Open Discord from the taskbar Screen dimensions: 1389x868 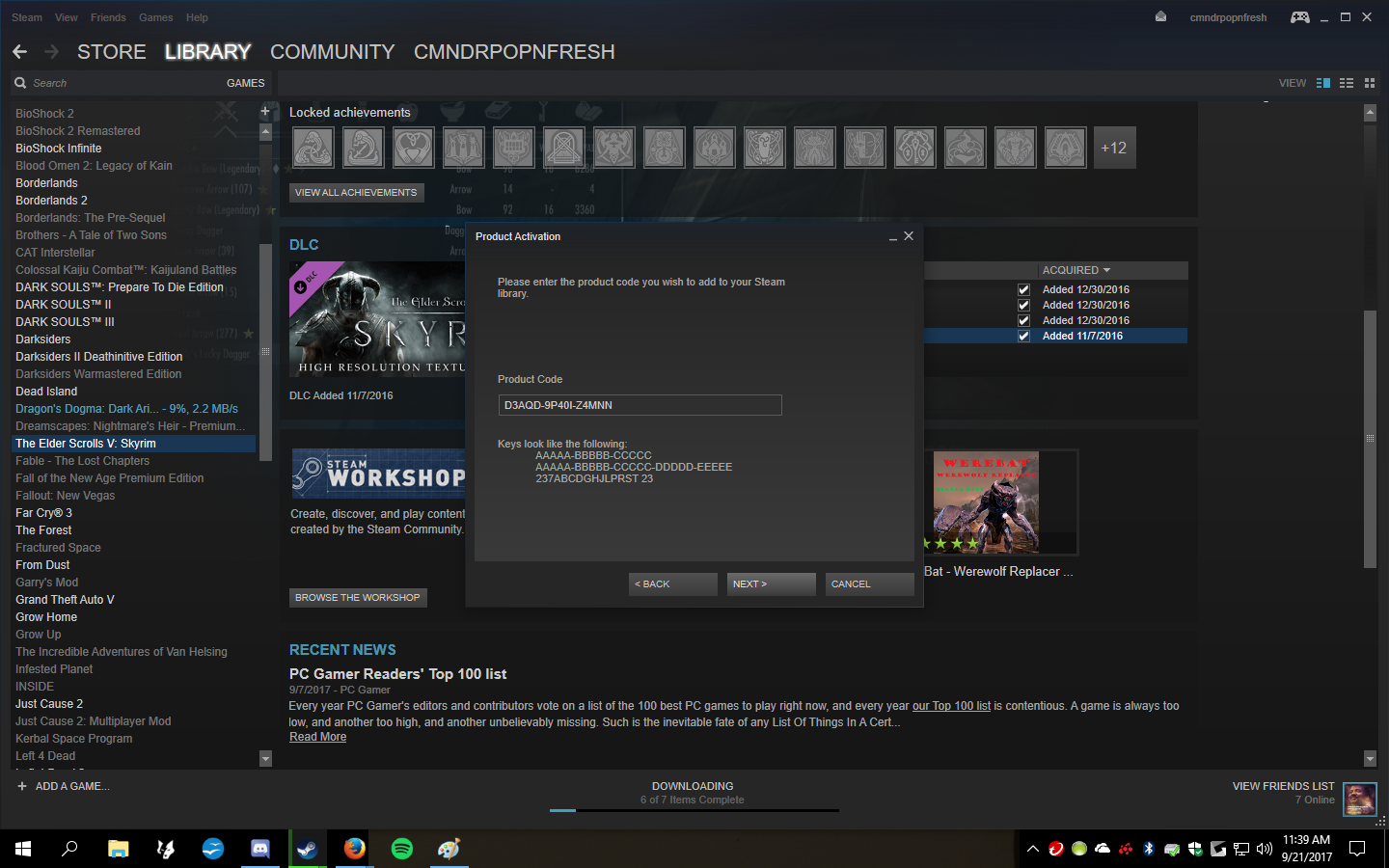[260, 849]
